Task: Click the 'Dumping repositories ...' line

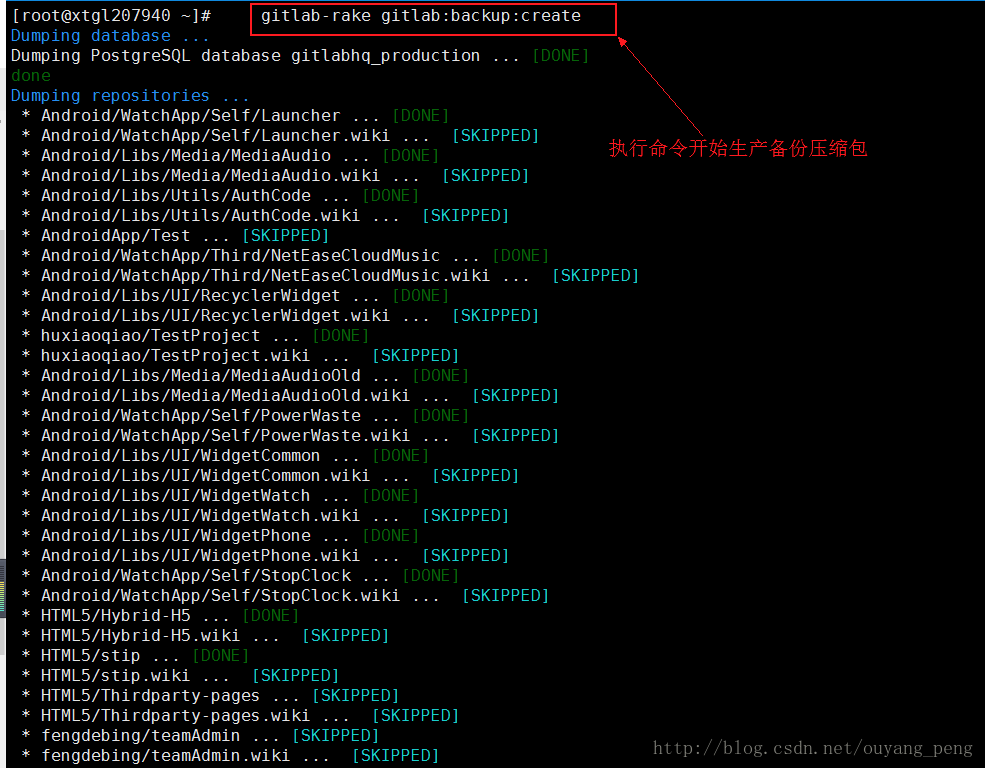Action: click(x=130, y=96)
